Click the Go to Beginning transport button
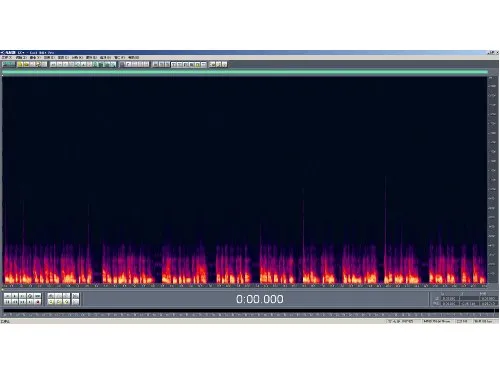Viewport: 500px width, 375px height. 7,302
